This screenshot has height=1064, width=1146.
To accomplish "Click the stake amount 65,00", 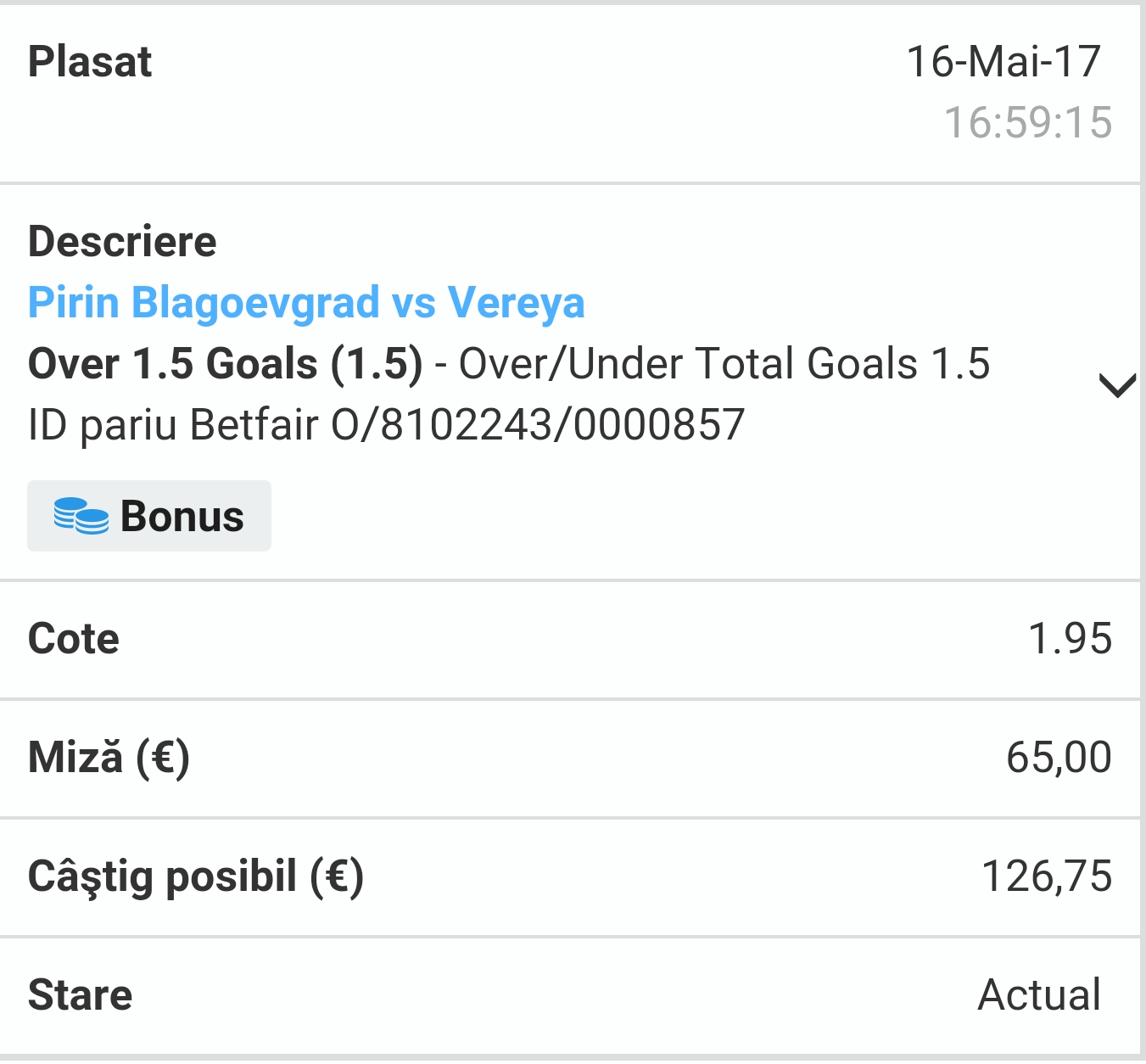I will [1059, 758].
